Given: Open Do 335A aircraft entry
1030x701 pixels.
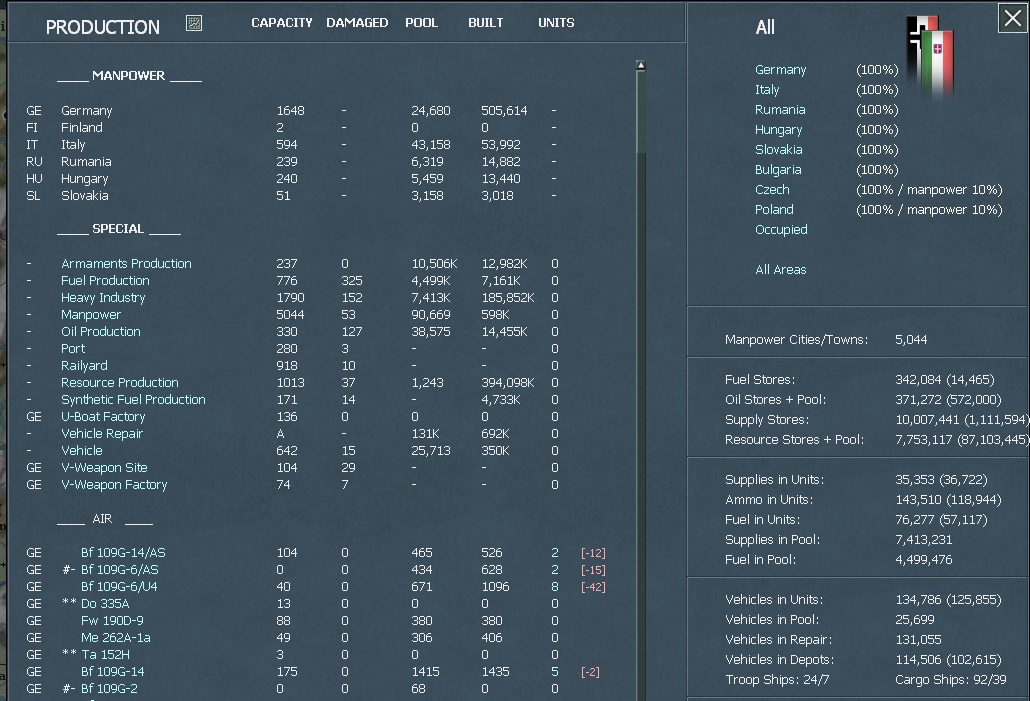Looking at the screenshot, I should (x=105, y=604).
